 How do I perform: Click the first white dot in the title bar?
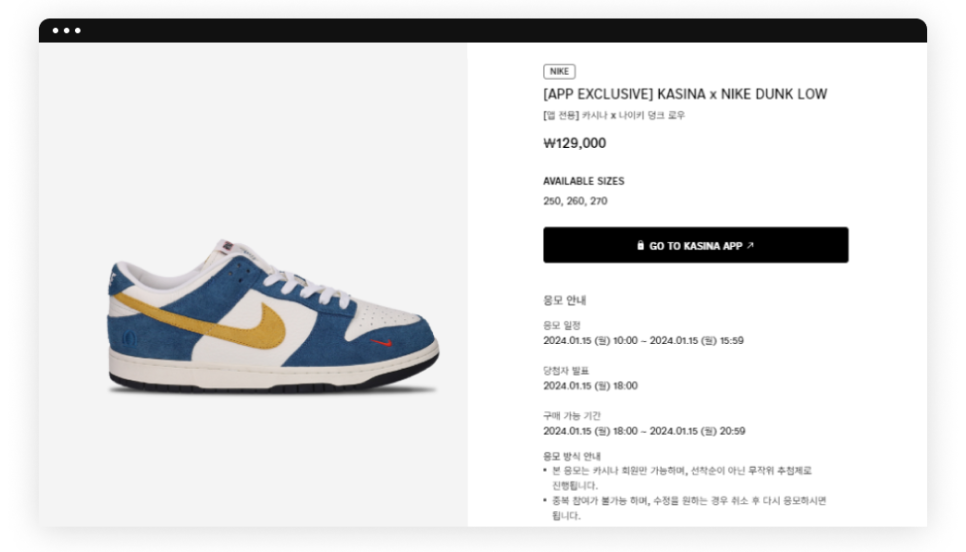[56, 31]
